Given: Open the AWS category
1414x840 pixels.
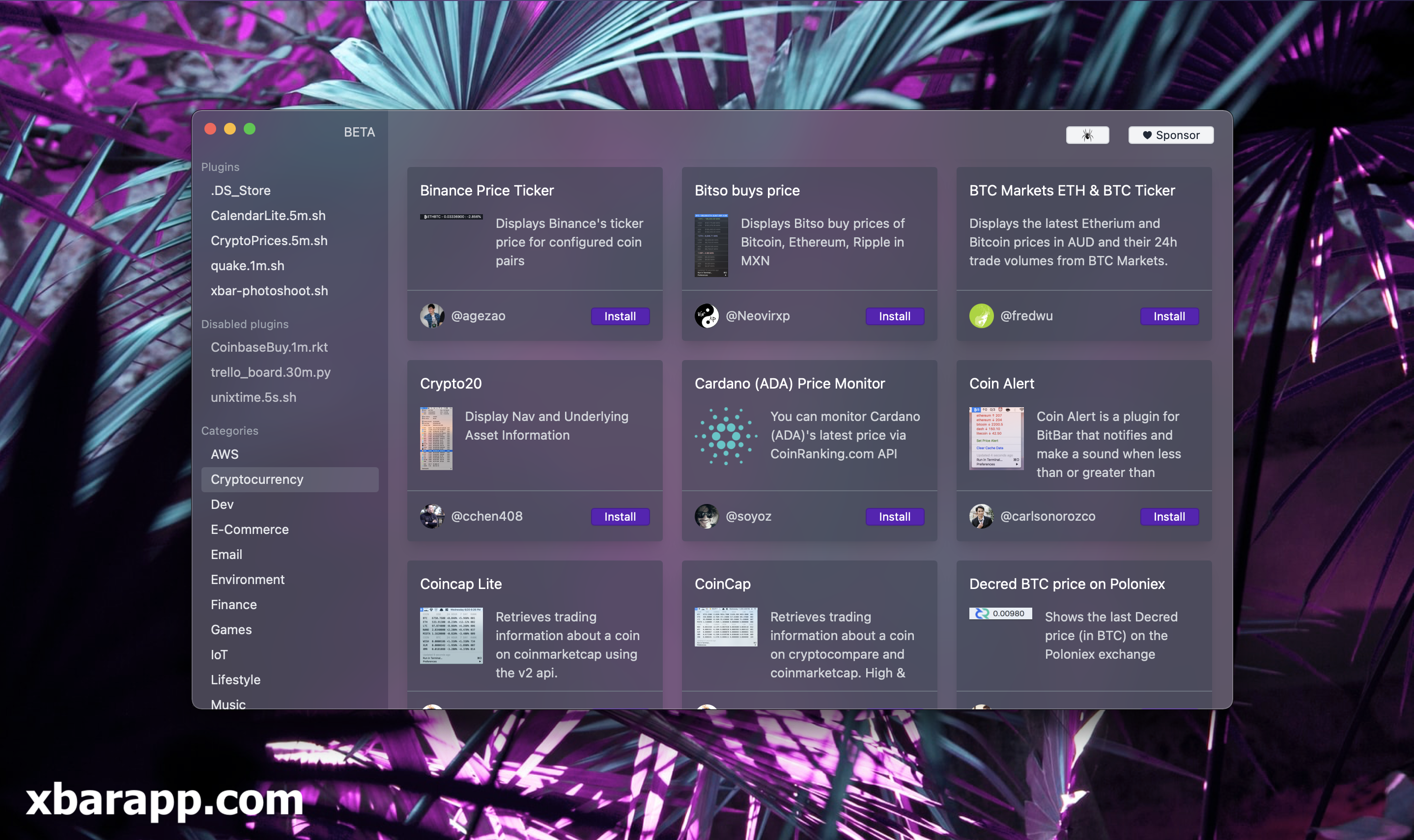Looking at the screenshot, I should pos(290,454).
